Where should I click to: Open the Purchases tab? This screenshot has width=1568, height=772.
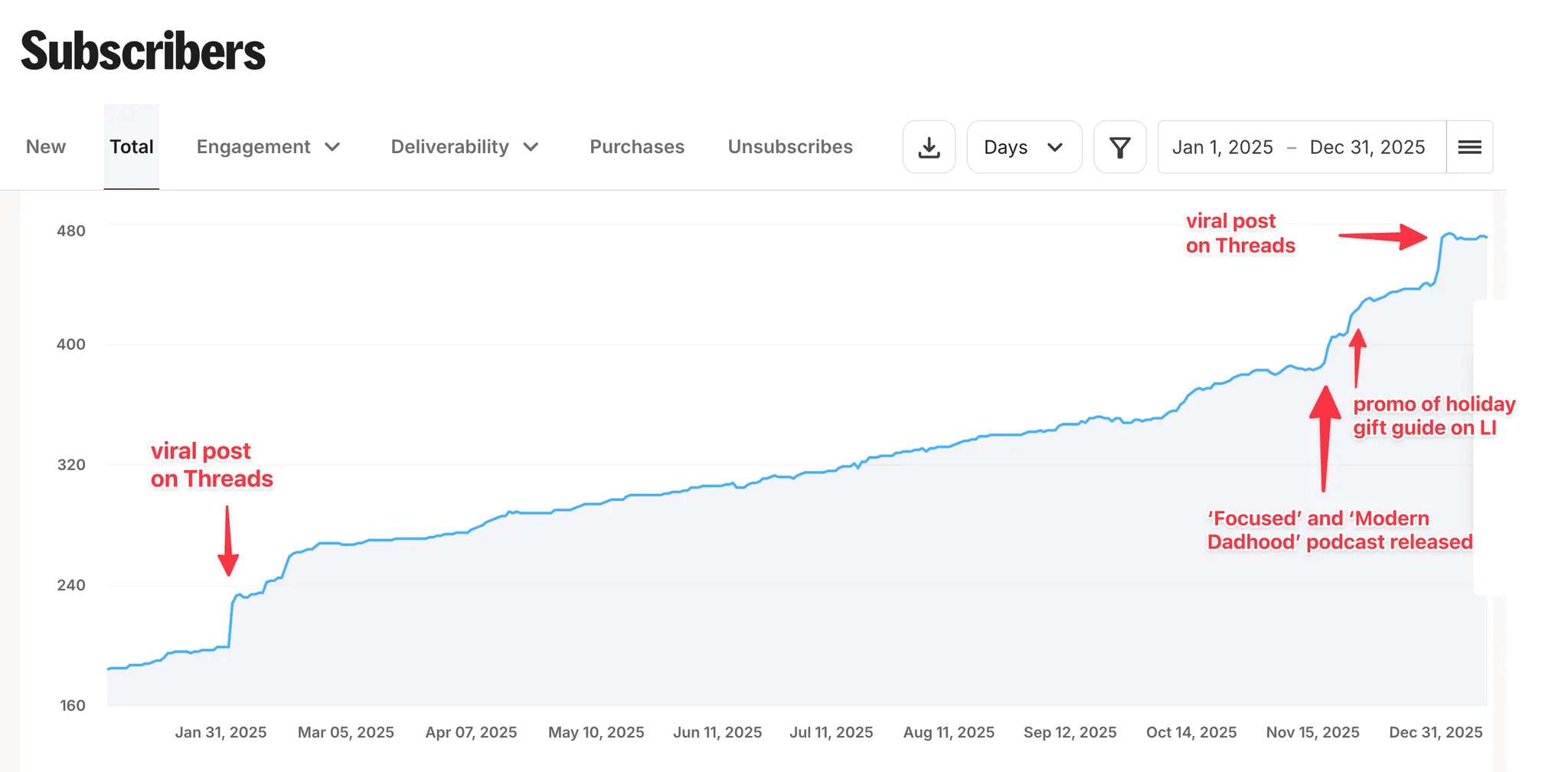pyautogui.click(x=637, y=147)
